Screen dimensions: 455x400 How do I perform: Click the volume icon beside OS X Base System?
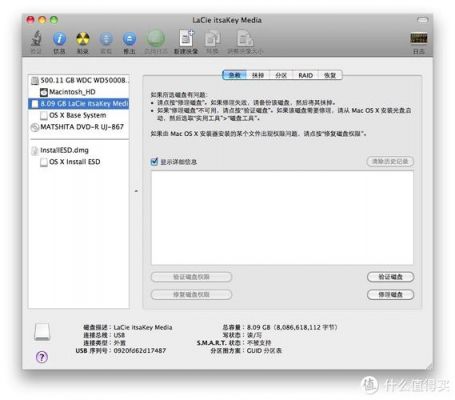pyautogui.click(x=44, y=115)
